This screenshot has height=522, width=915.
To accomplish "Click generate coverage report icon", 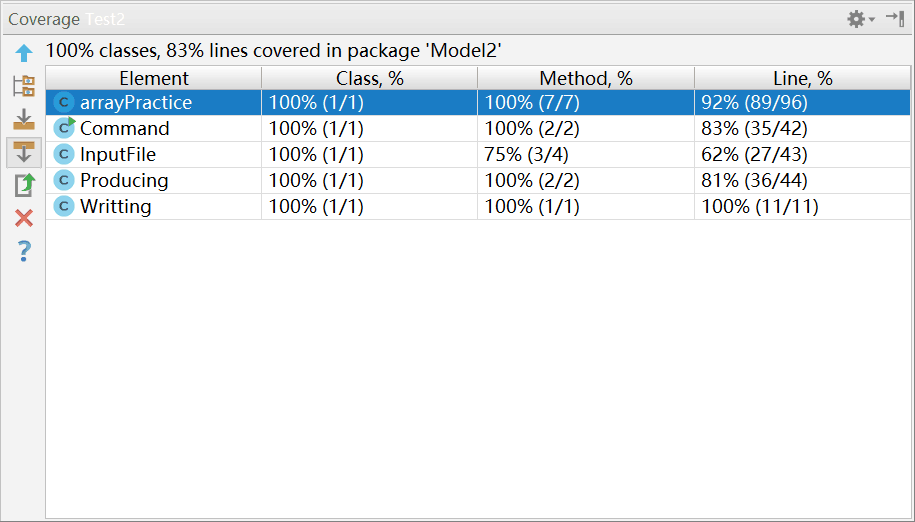I will tap(24, 185).
